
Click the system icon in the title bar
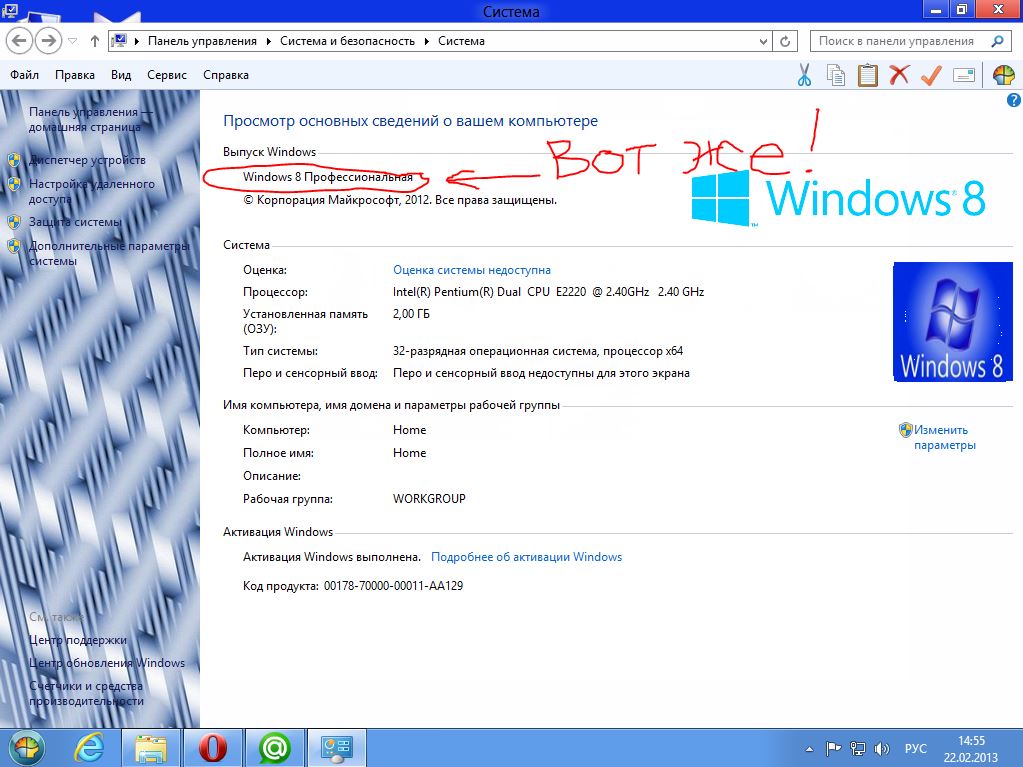10,10
